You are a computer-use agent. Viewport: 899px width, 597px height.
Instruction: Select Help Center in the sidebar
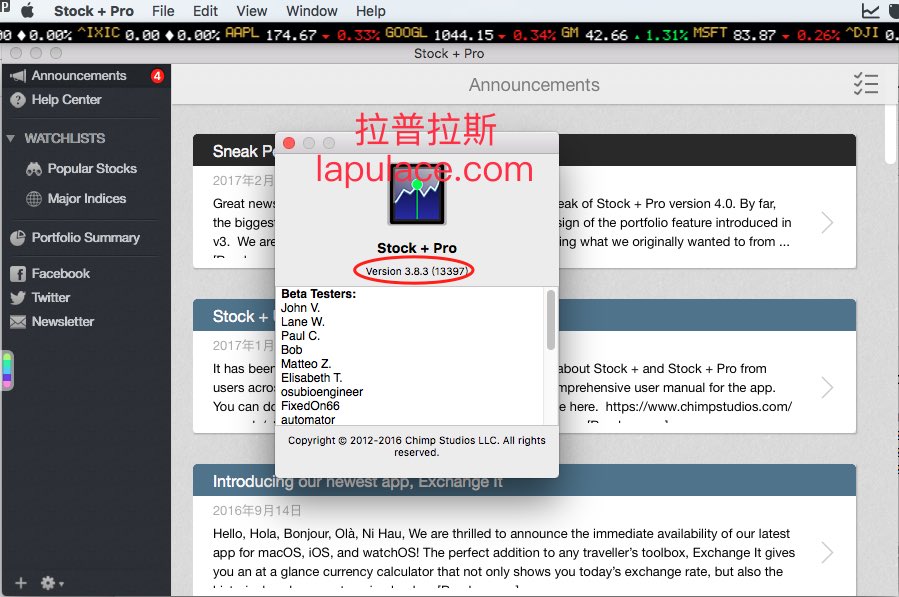pyautogui.click(x=86, y=100)
